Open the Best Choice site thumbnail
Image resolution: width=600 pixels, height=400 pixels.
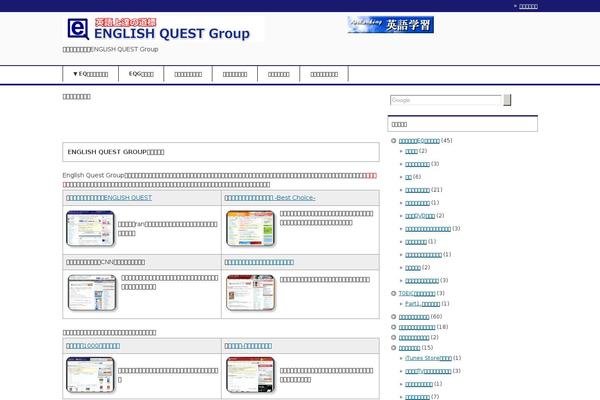point(250,230)
